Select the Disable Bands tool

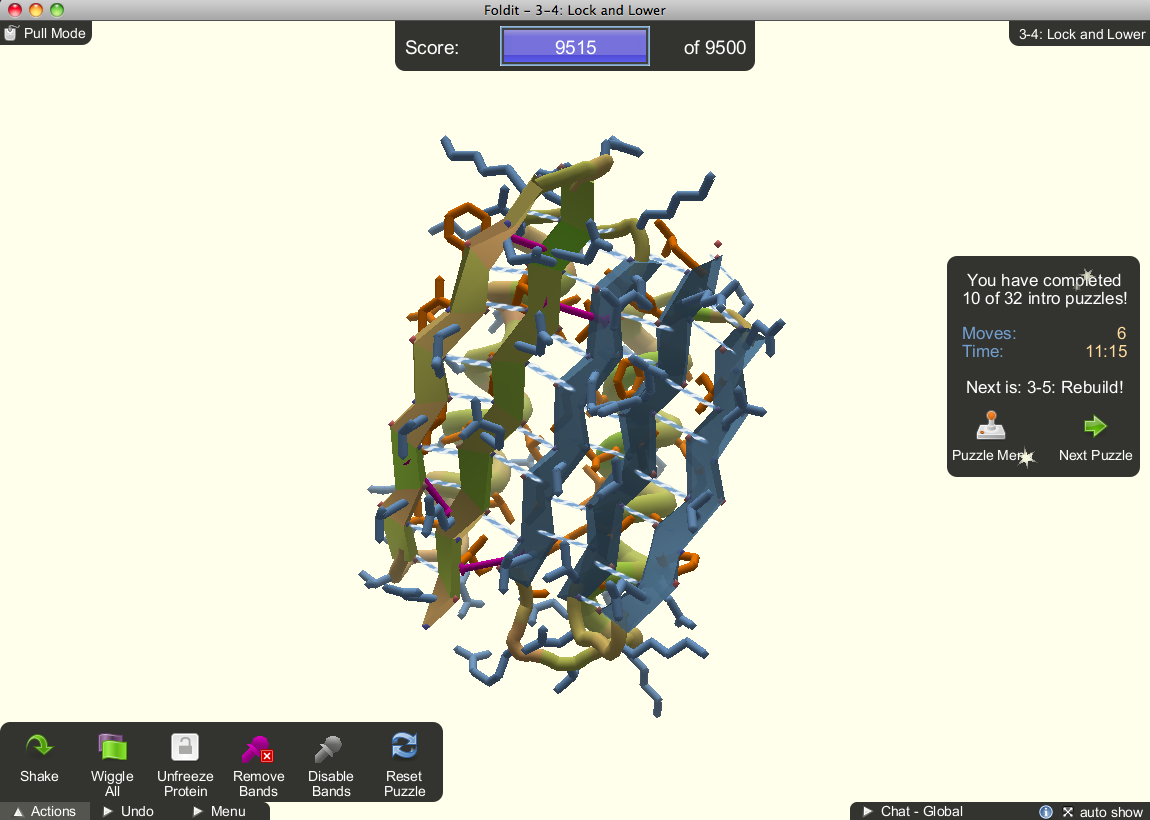331,746
